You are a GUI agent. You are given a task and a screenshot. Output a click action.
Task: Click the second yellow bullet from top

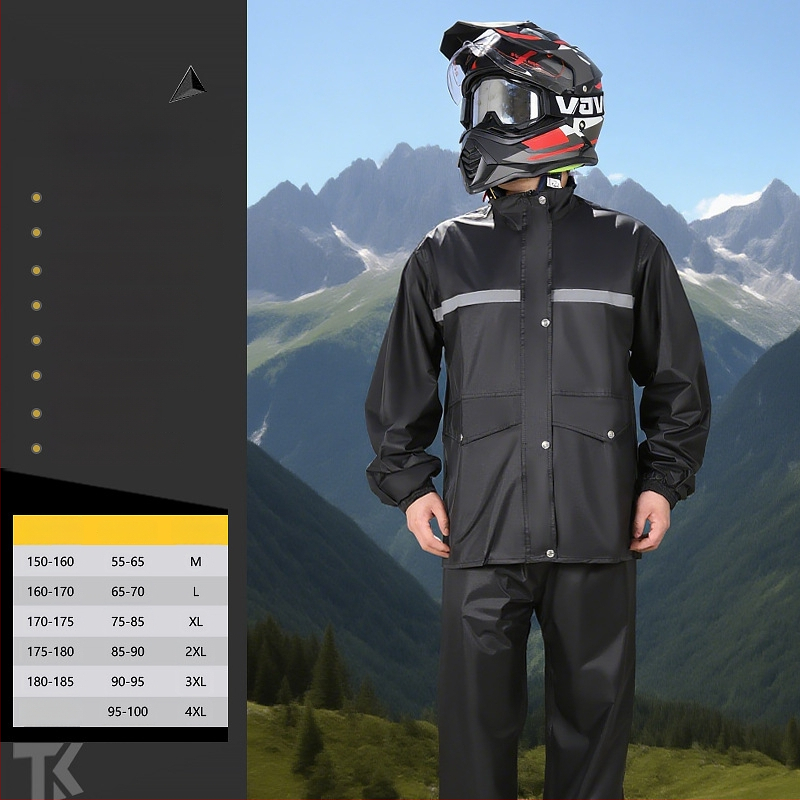click(x=36, y=233)
